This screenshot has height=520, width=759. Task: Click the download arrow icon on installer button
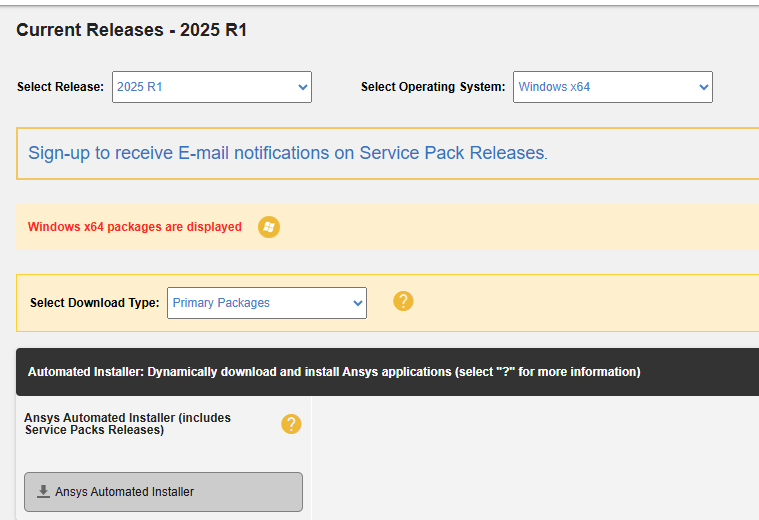pos(43,491)
